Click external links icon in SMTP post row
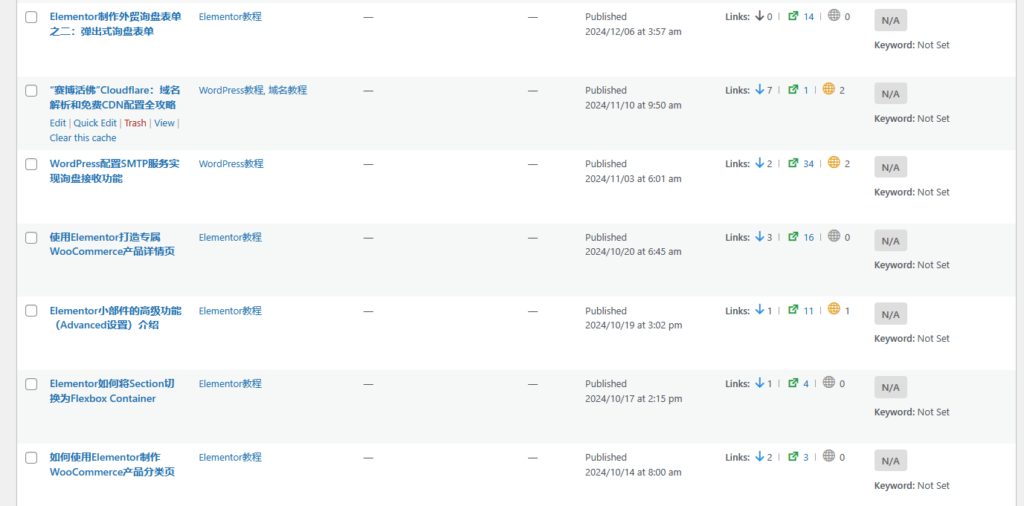Image resolution: width=1024 pixels, height=506 pixels. (x=793, y=163)
